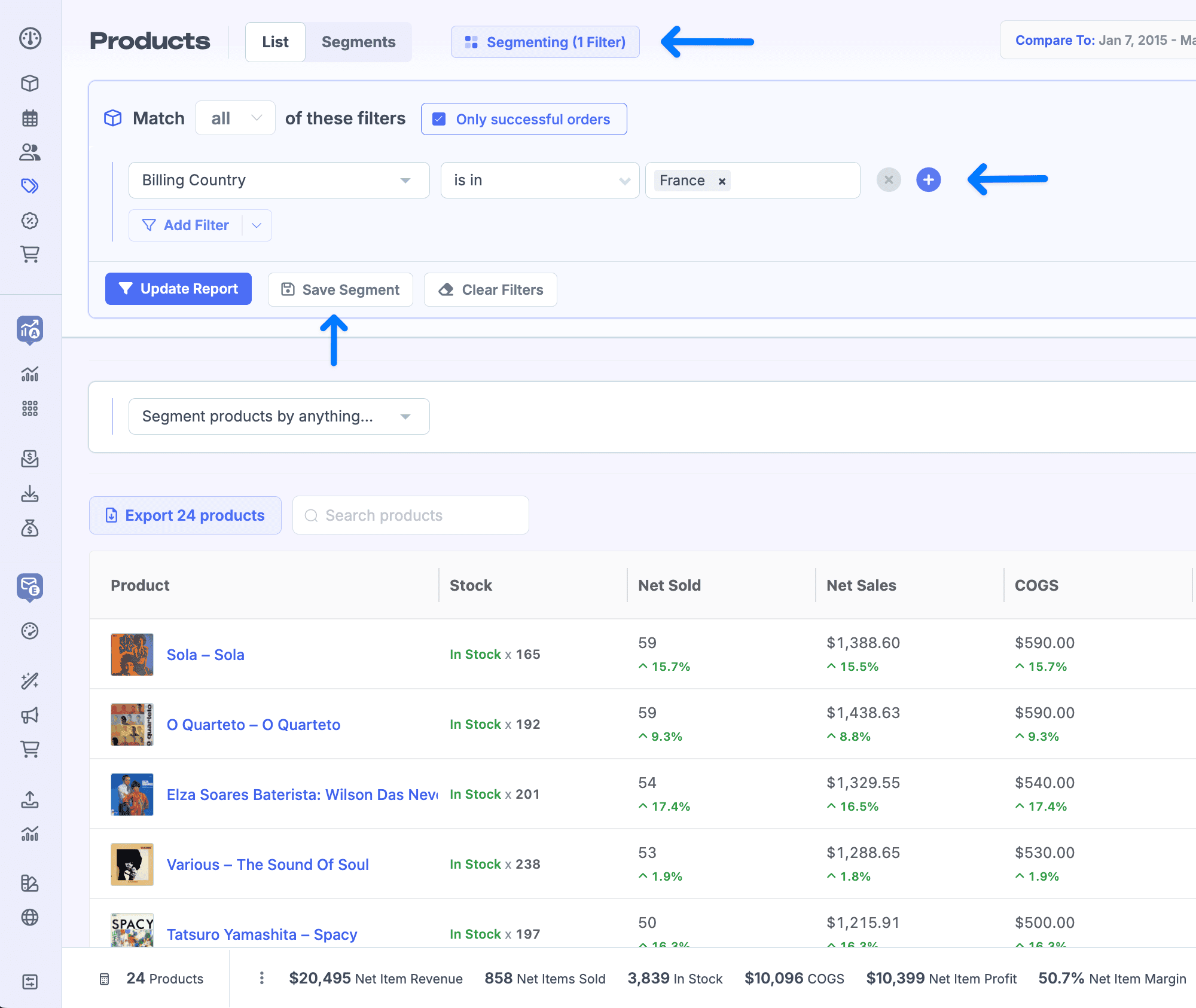Open the calendar icon in the sidebar
Image resolution: width=1196 pixels, height=1008 pixels.
click(29, 118)
